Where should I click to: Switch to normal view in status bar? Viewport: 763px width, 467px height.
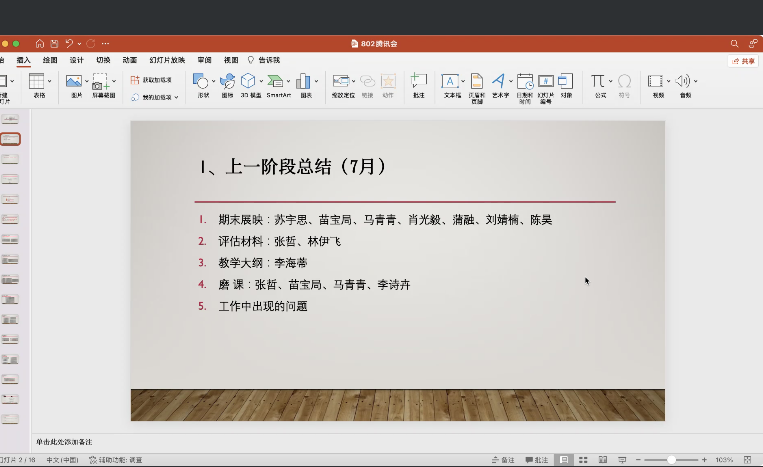[x=565, y=459]
